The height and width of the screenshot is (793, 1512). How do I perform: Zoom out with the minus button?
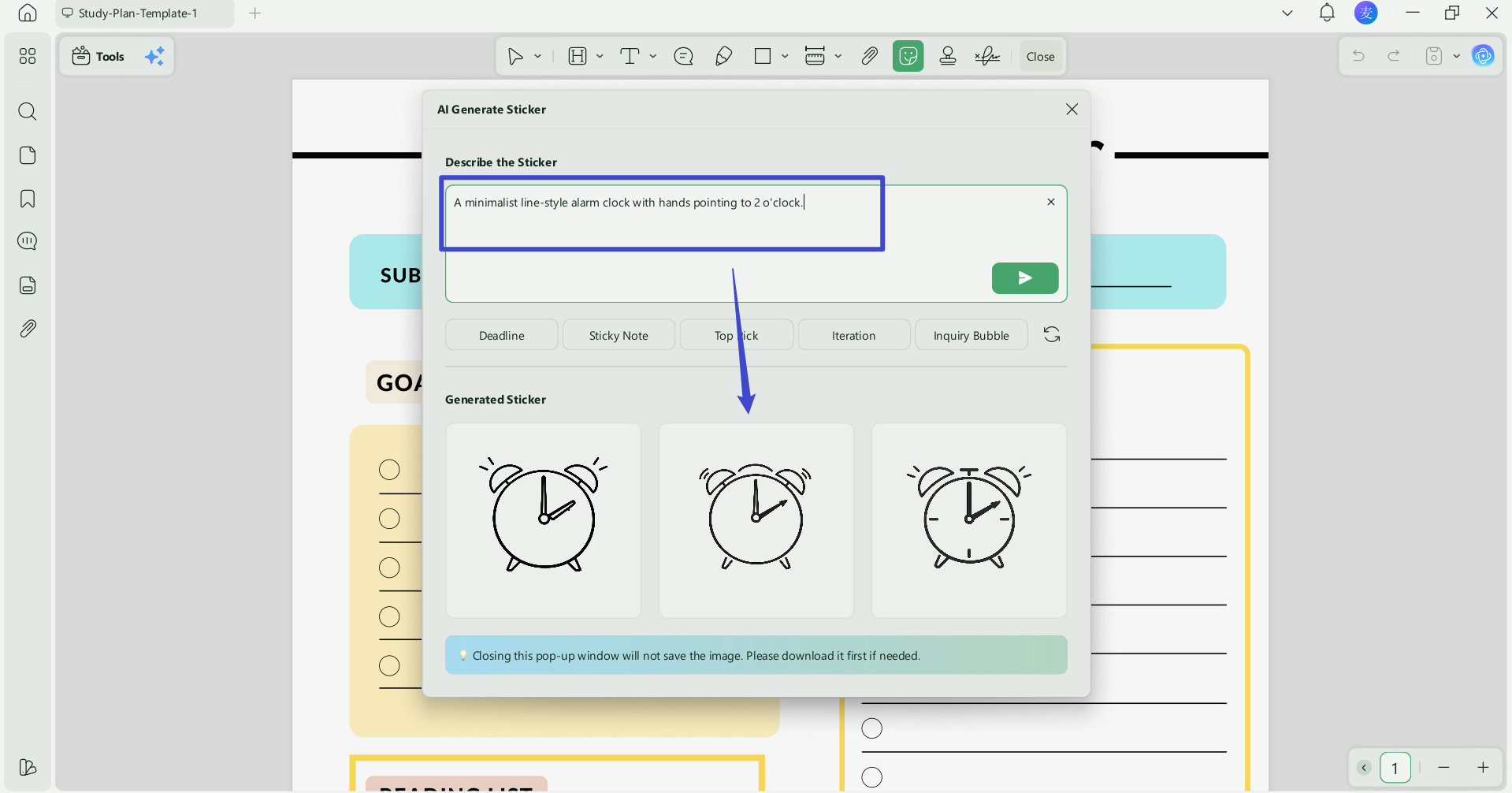[x=1443, y=768]
